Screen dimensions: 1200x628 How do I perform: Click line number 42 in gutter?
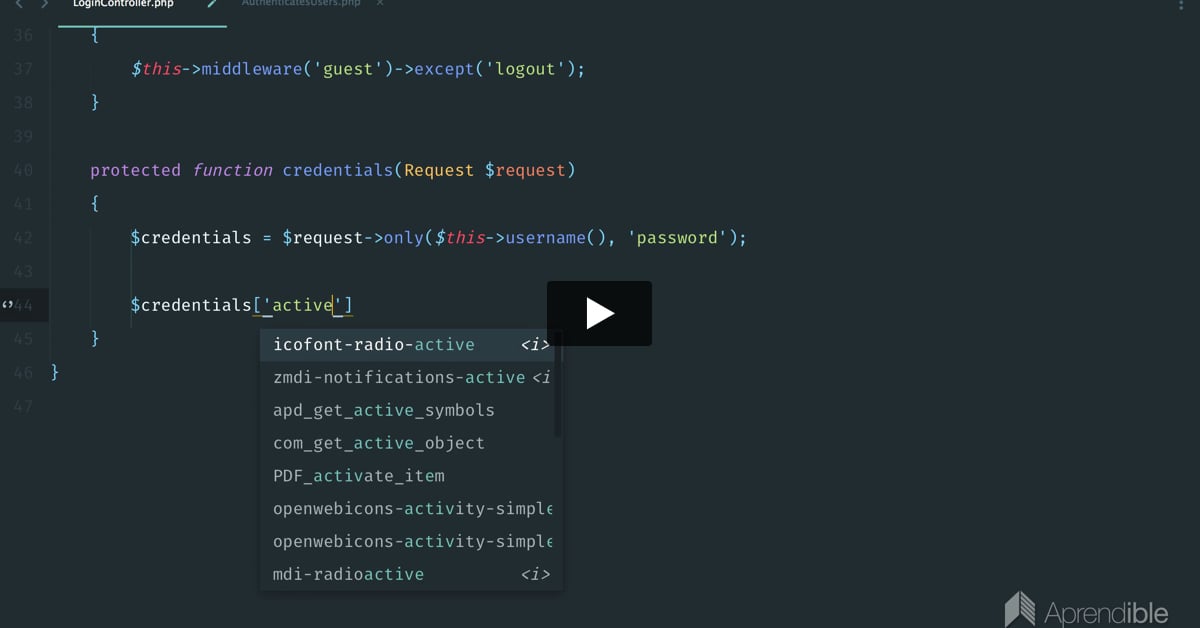coord(24,238)
